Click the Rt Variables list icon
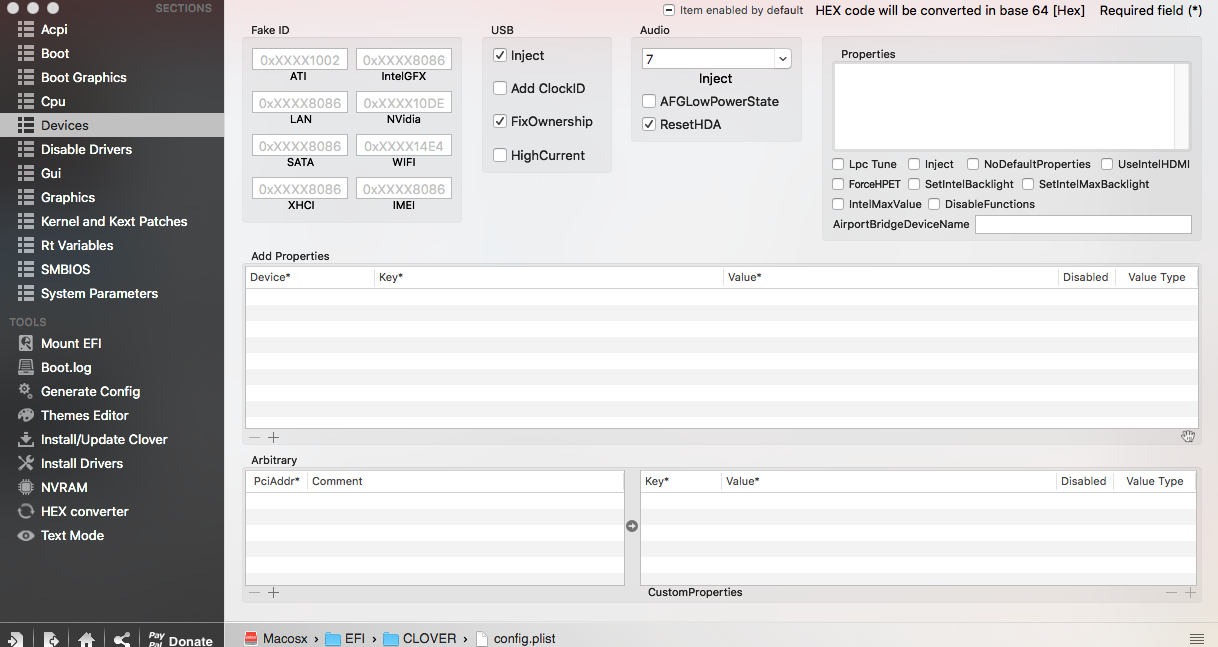The height and width of the screenshot is (647, 1218). (x=26, y=246)
